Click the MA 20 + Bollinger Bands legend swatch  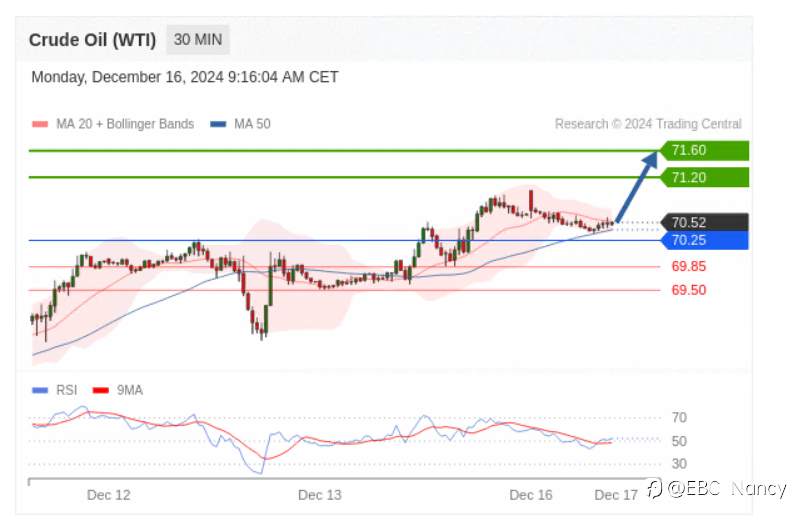coord(40,124)
